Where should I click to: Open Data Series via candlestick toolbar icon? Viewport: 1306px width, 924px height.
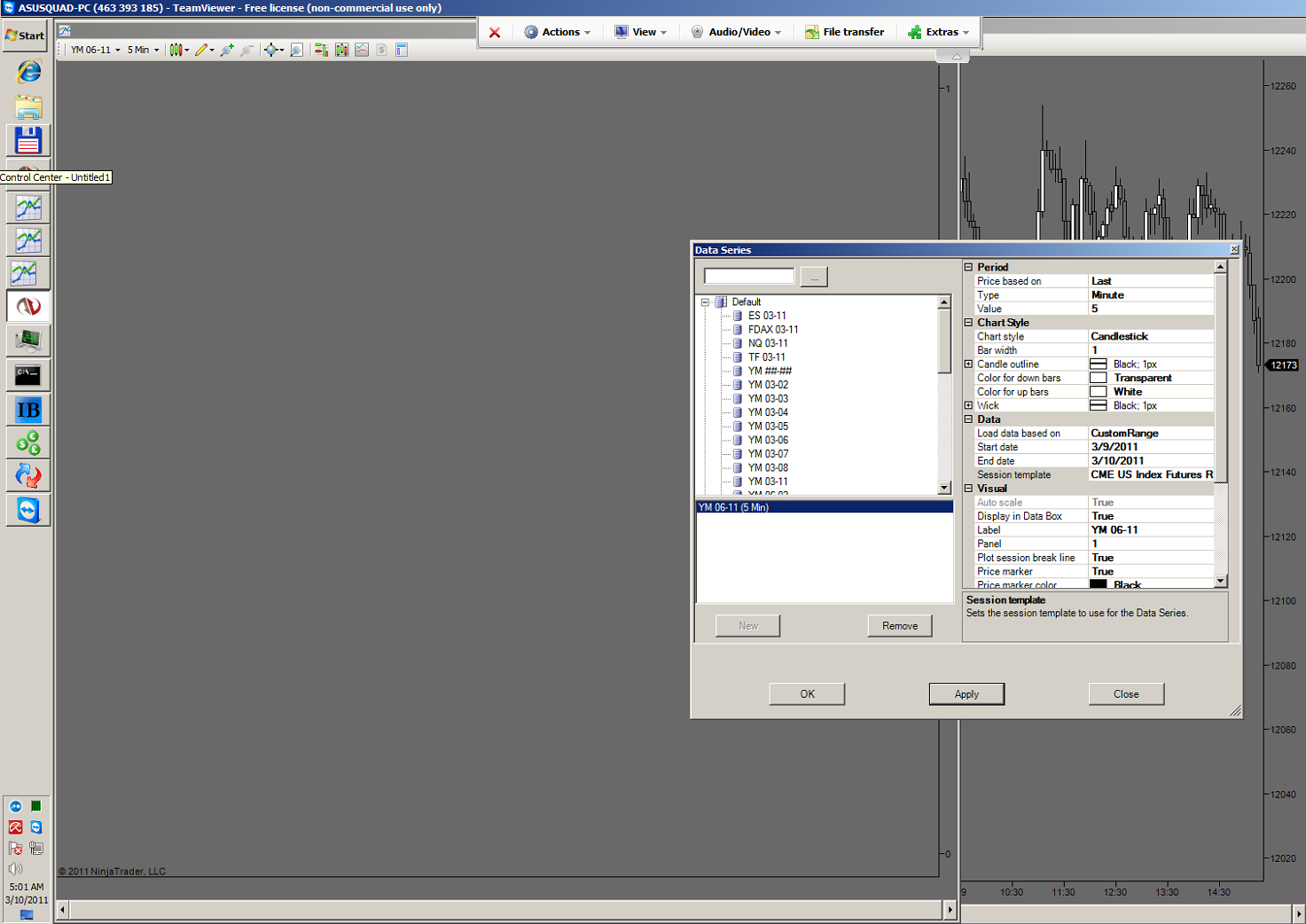341,50
